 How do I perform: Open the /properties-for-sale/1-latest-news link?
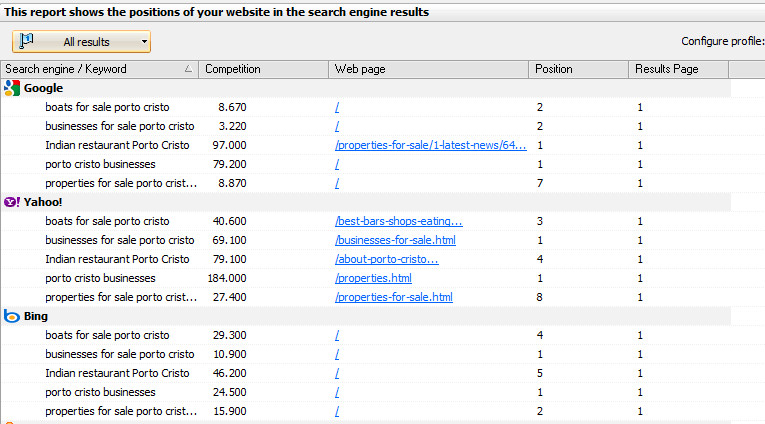pyautogui.click(x=430, y=145)
